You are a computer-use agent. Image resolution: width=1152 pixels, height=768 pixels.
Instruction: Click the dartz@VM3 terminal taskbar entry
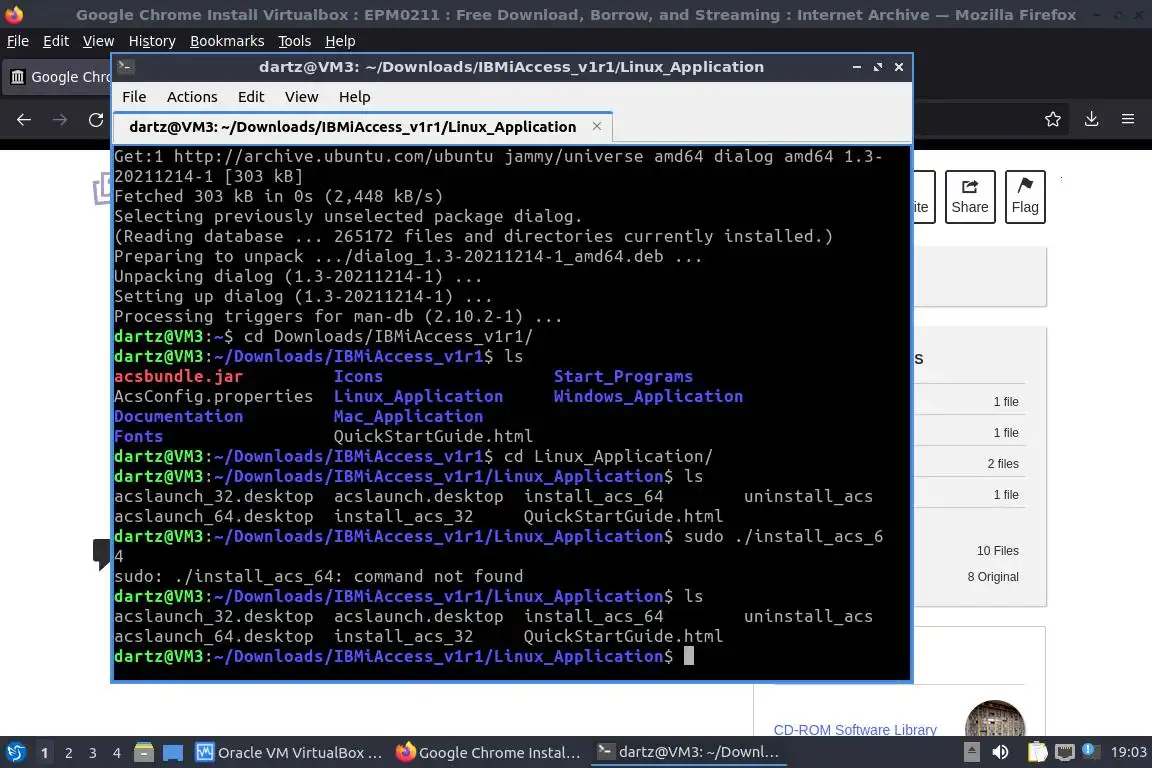(x=688, y=752)
